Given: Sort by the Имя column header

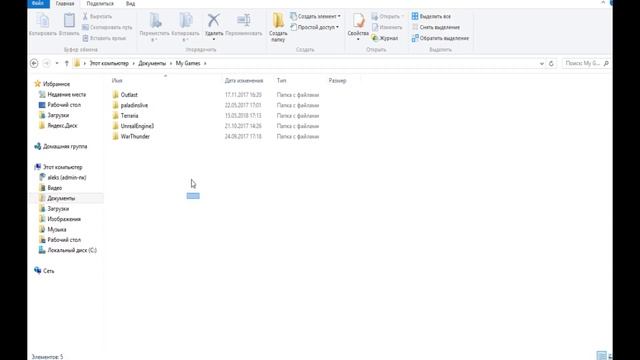Looking at the screenshot, I should [117, 80].
